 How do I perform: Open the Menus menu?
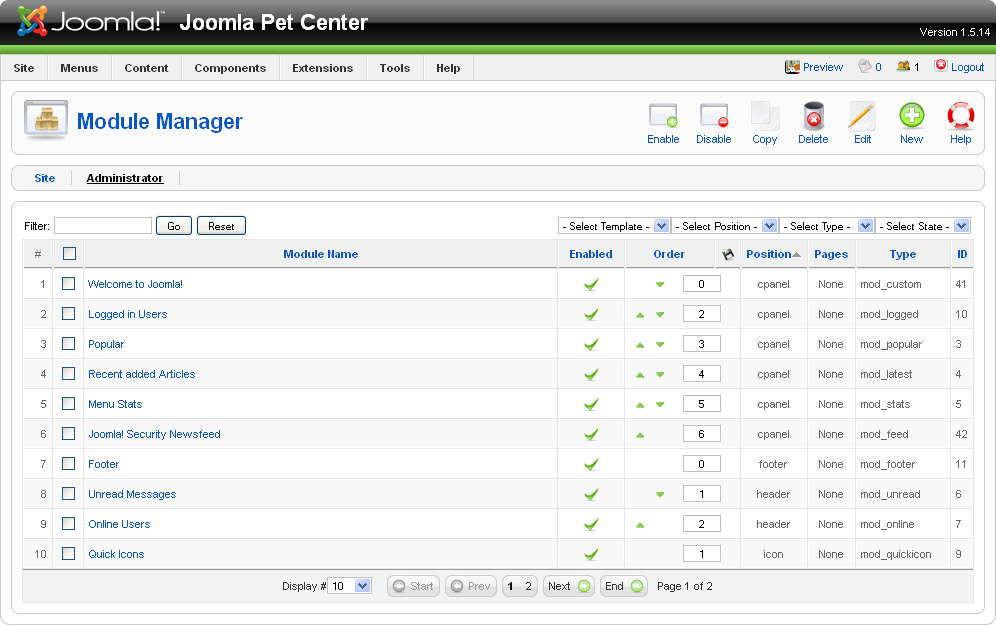click(79, 68)
